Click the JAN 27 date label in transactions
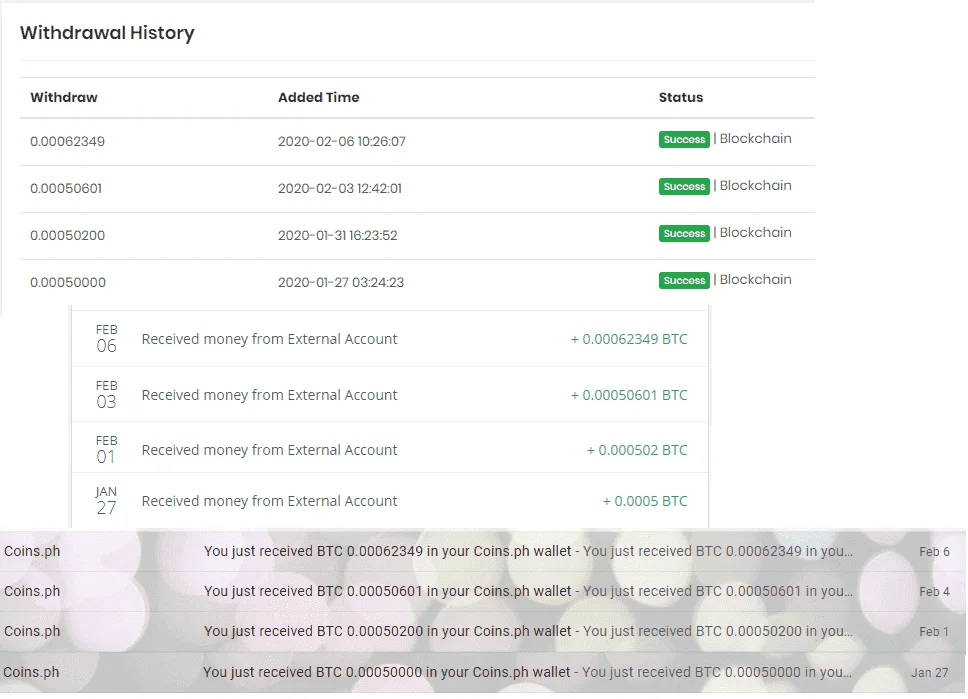 pos(106,501)
